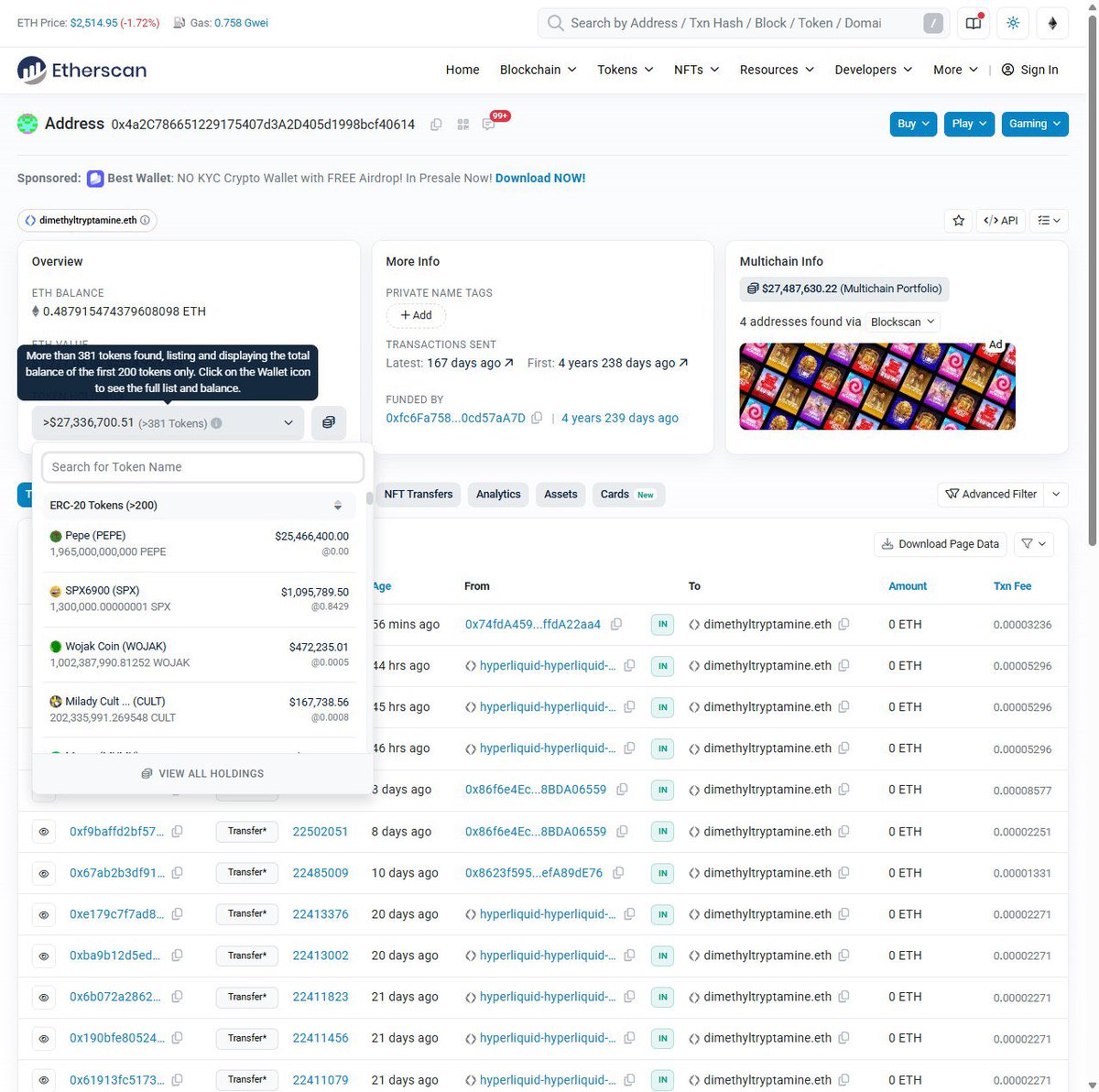This screenshot has width=1099, height=1092.
Task: Toggle eye preview for transaction 0x190bfe80524
Action: click(43, 1038)
